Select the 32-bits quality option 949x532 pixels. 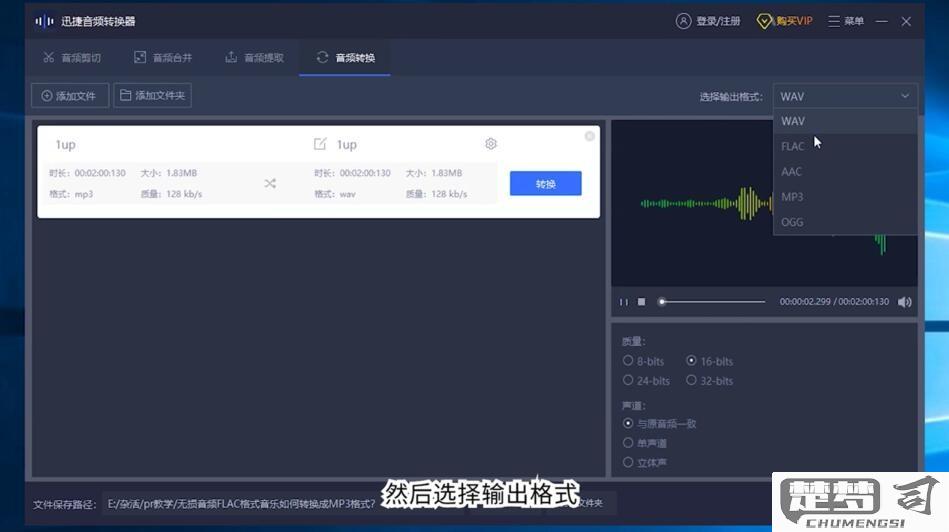(x=710, y=381)
